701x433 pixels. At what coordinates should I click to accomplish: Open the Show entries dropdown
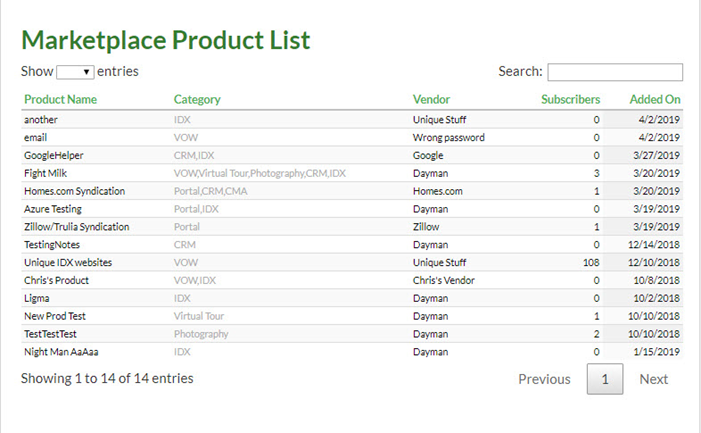pos(75,72)
